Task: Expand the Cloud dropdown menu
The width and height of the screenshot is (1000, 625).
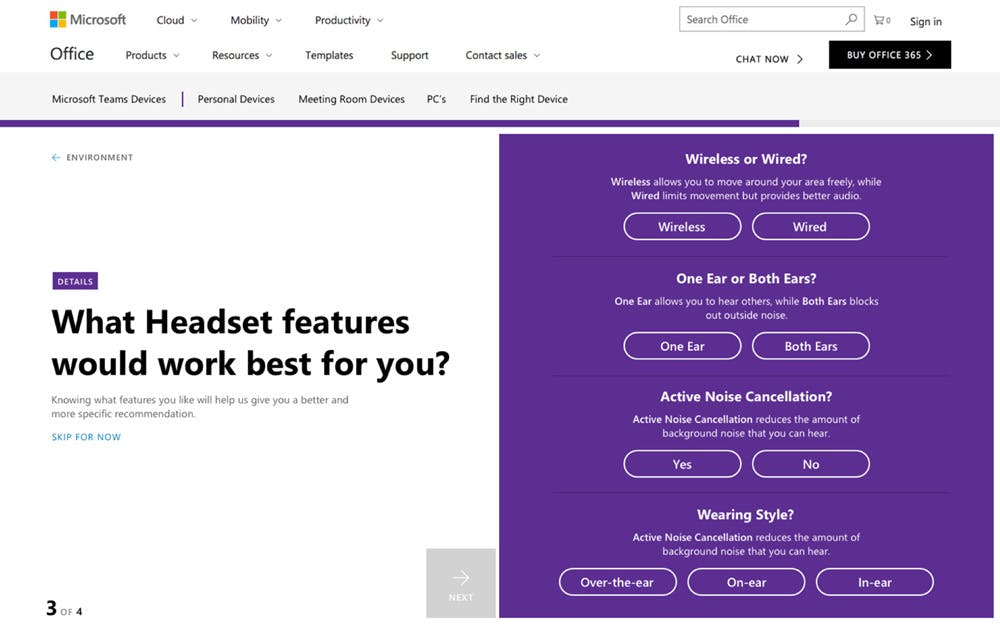Action: [177, 20]
